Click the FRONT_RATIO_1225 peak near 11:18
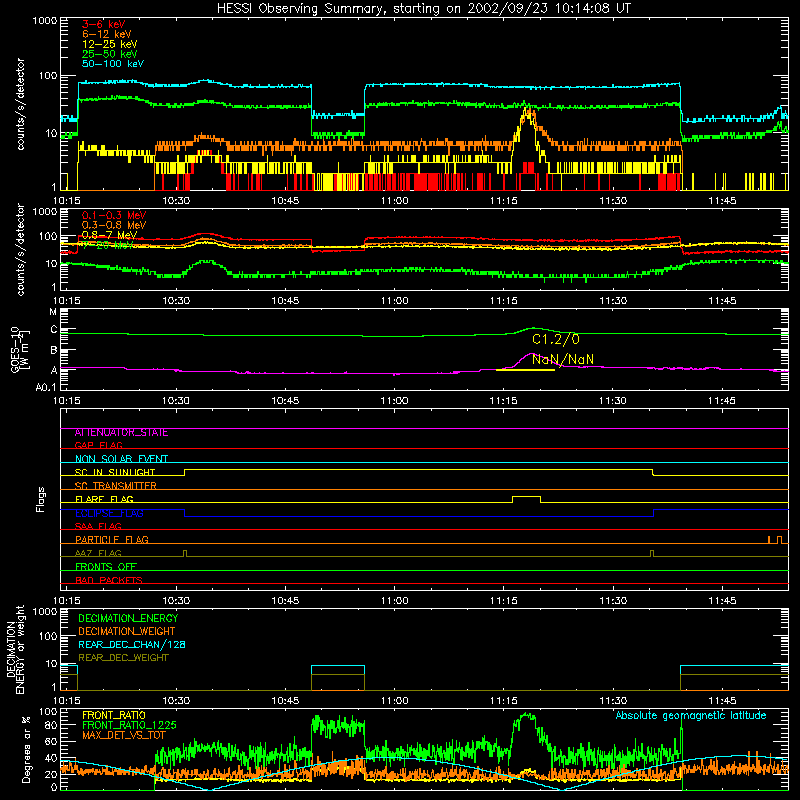 tap(526, 715)
